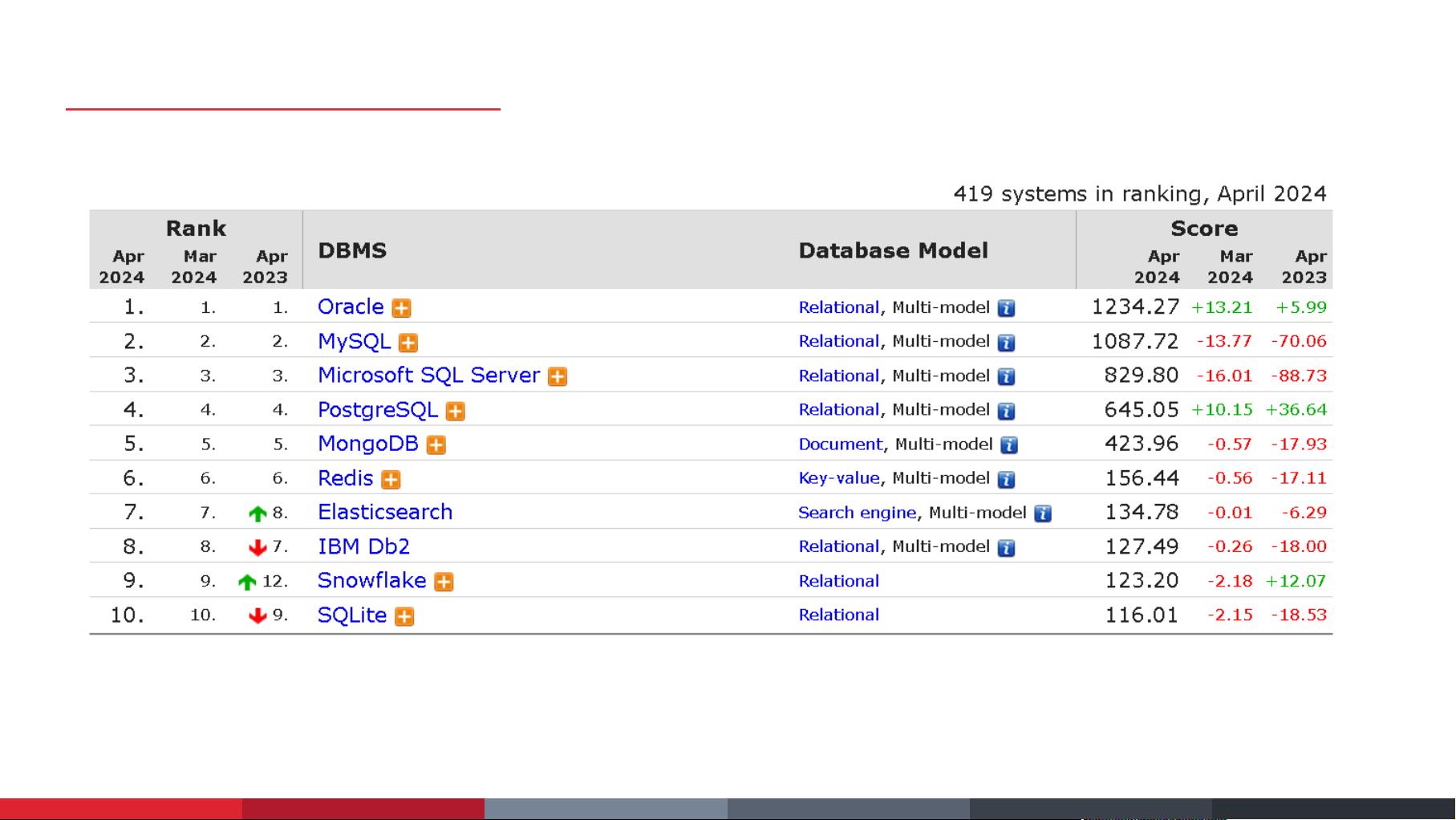This screenshot has height=820, width=1456.
Task: Click the Relational link in Snowflake's row
Action: (838, 581)
